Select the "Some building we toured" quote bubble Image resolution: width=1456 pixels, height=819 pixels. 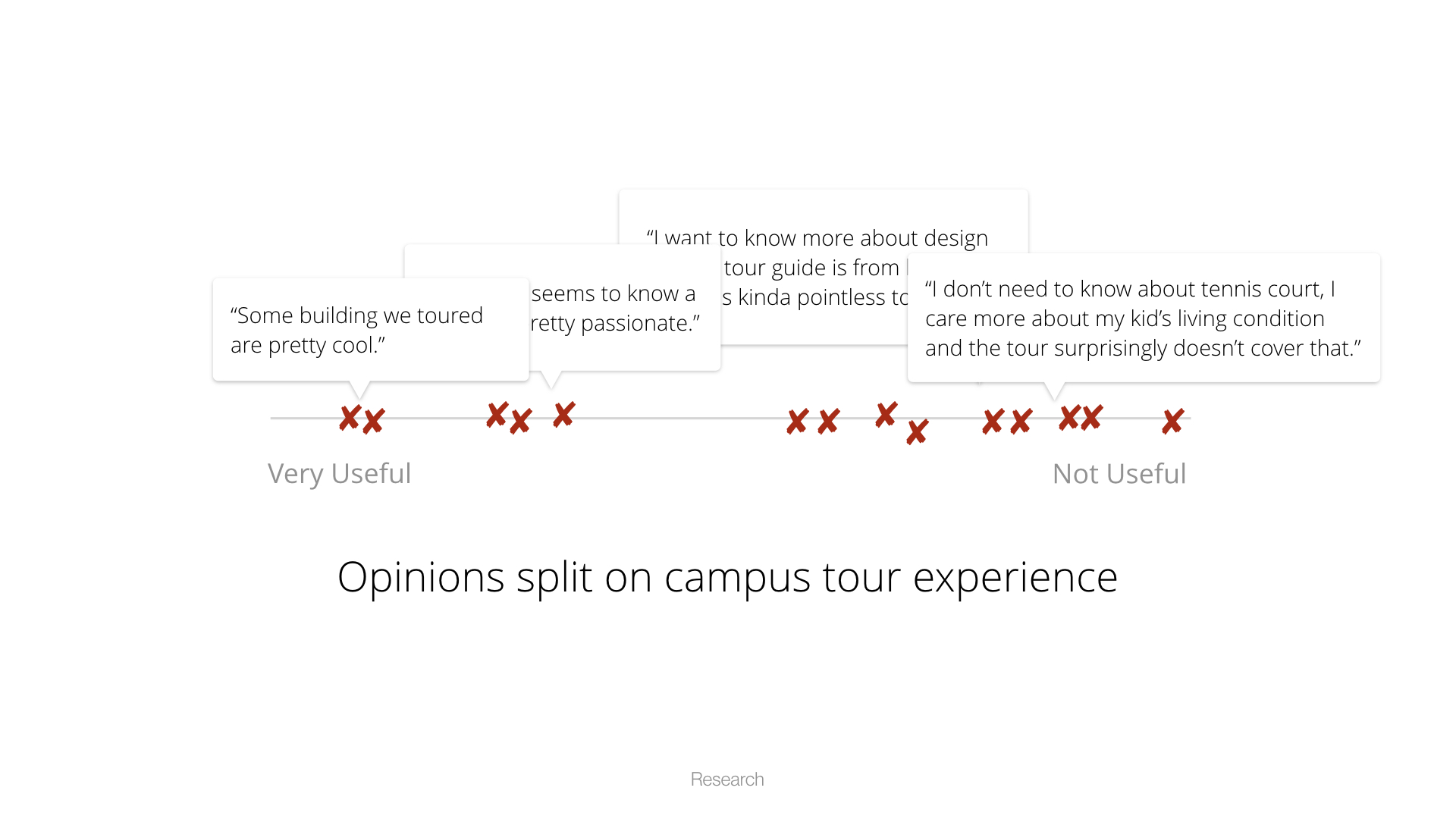tap(371, 330)
